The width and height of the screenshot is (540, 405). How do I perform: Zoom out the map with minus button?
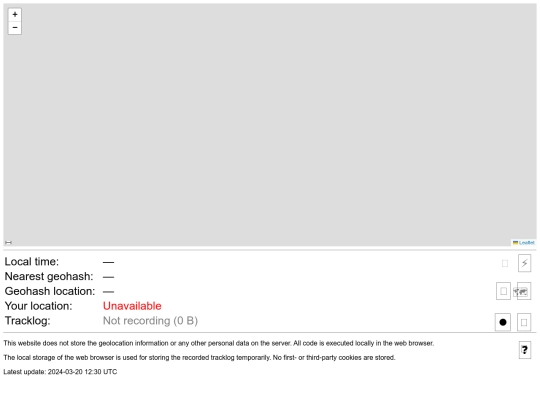(15, 28)
